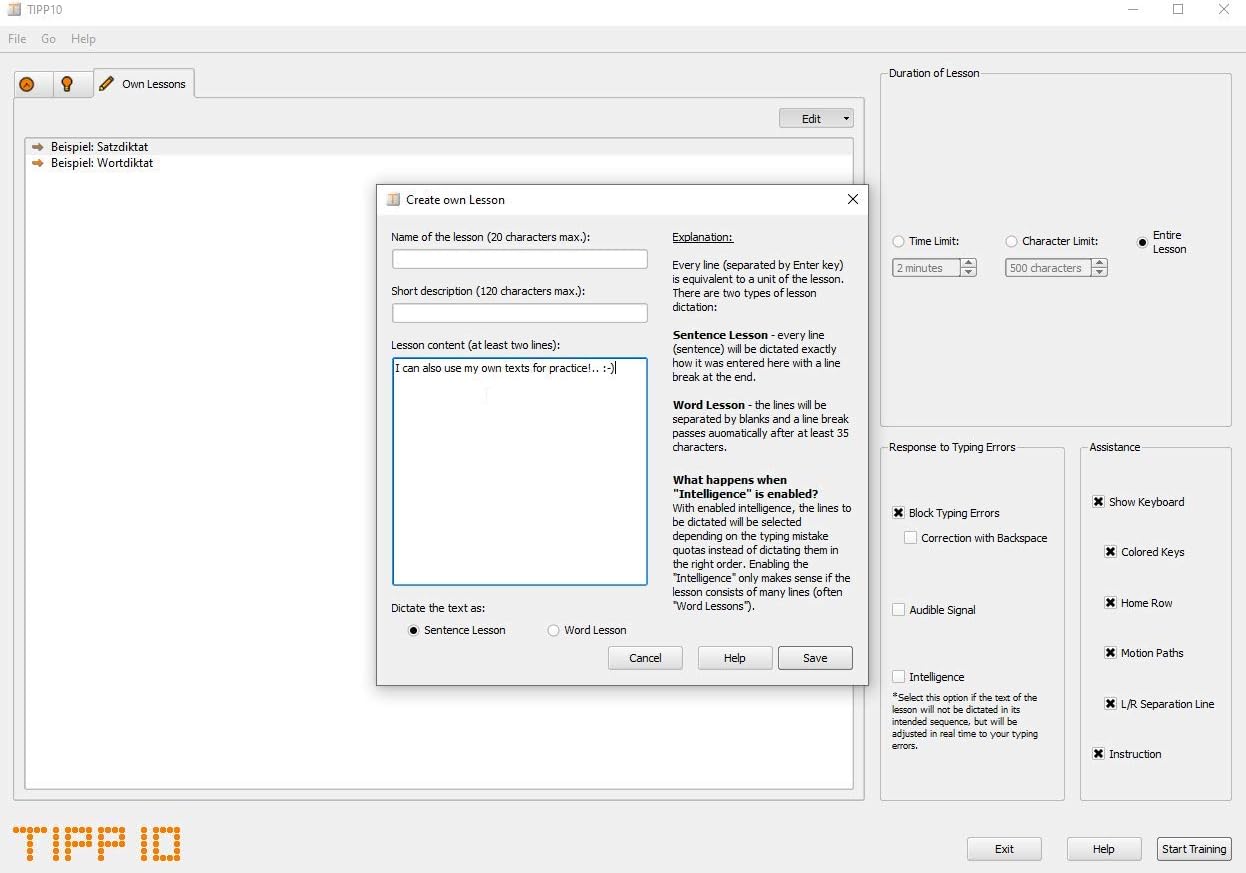Open the File menu
1246x873 pixels.
[x=17, y=39]
